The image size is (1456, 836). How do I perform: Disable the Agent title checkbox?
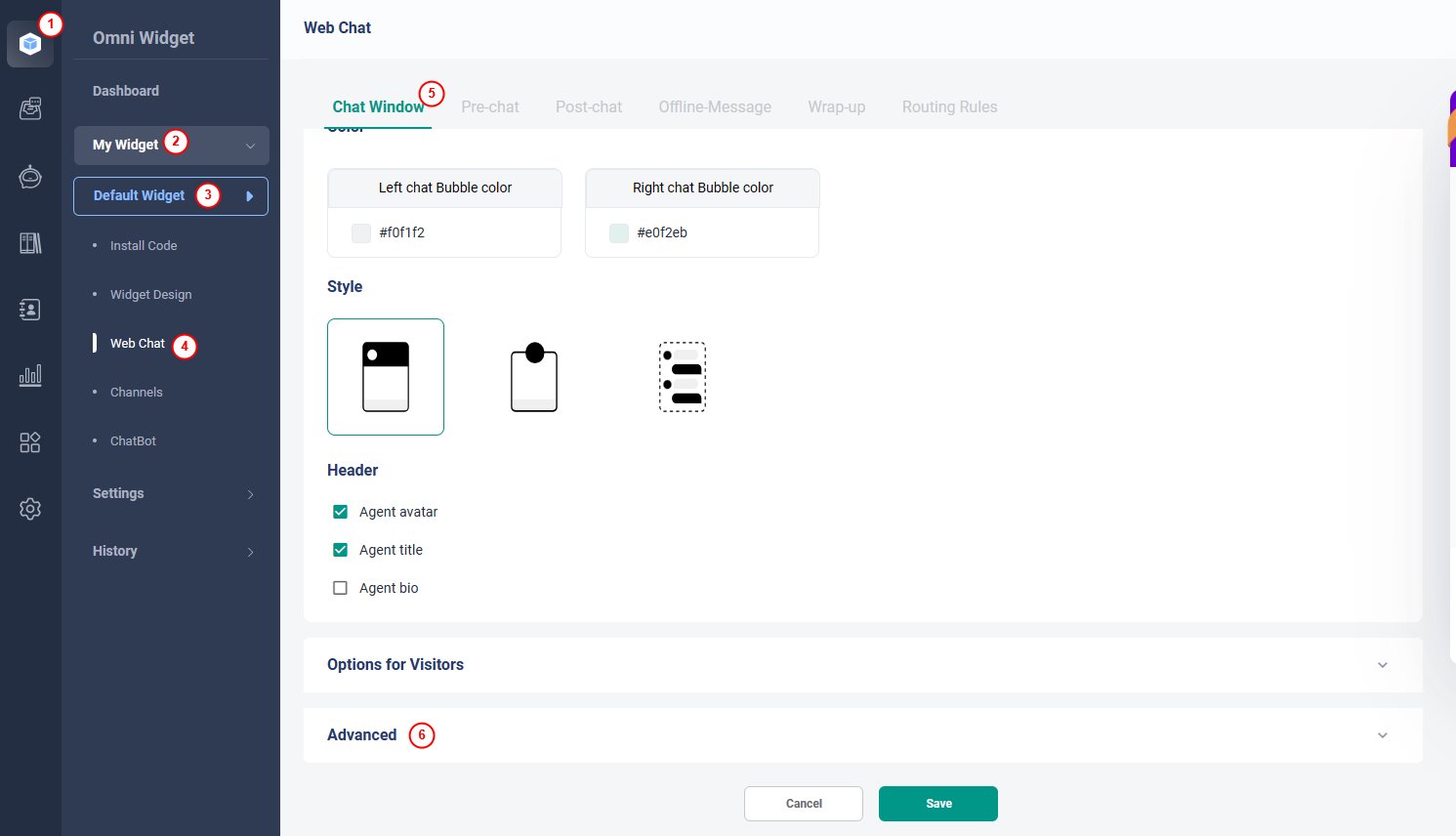click(x=341, y=550)
